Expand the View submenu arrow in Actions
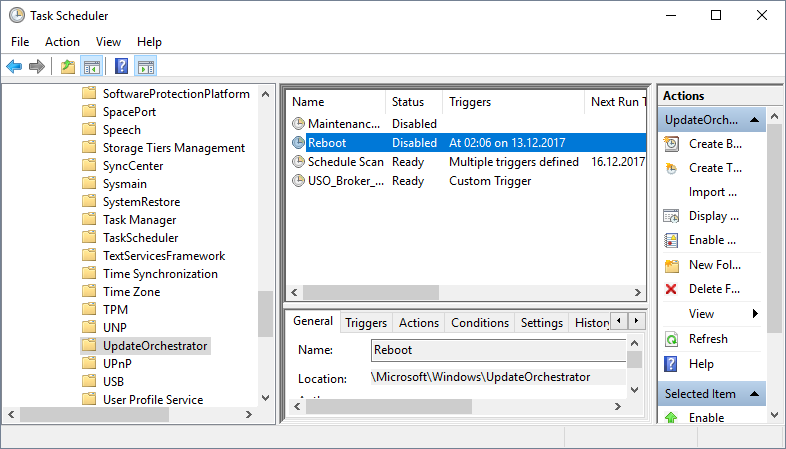The width and height of the screenshot is (786, 449). (755, 314)
